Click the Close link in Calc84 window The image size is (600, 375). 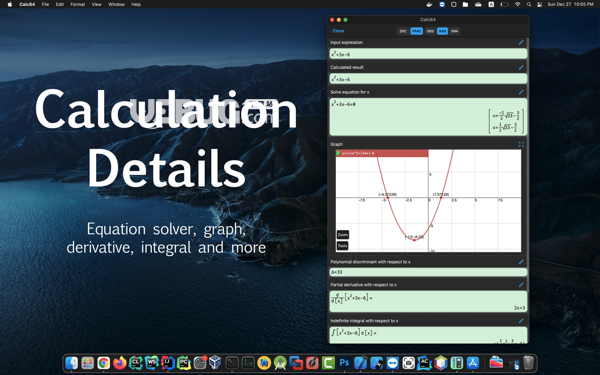338,31
